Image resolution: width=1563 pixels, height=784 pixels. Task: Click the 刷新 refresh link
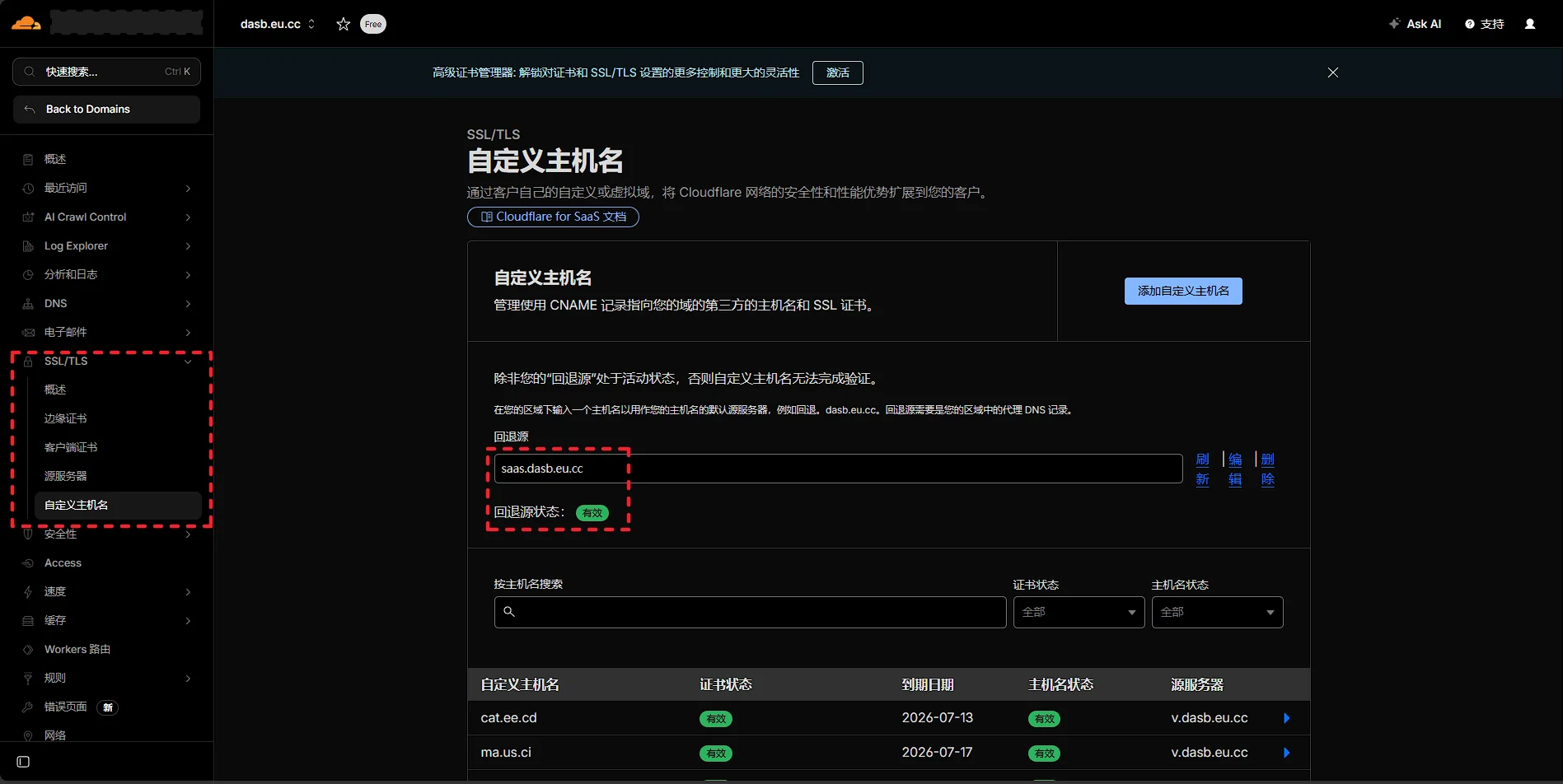click(1203, 469)
